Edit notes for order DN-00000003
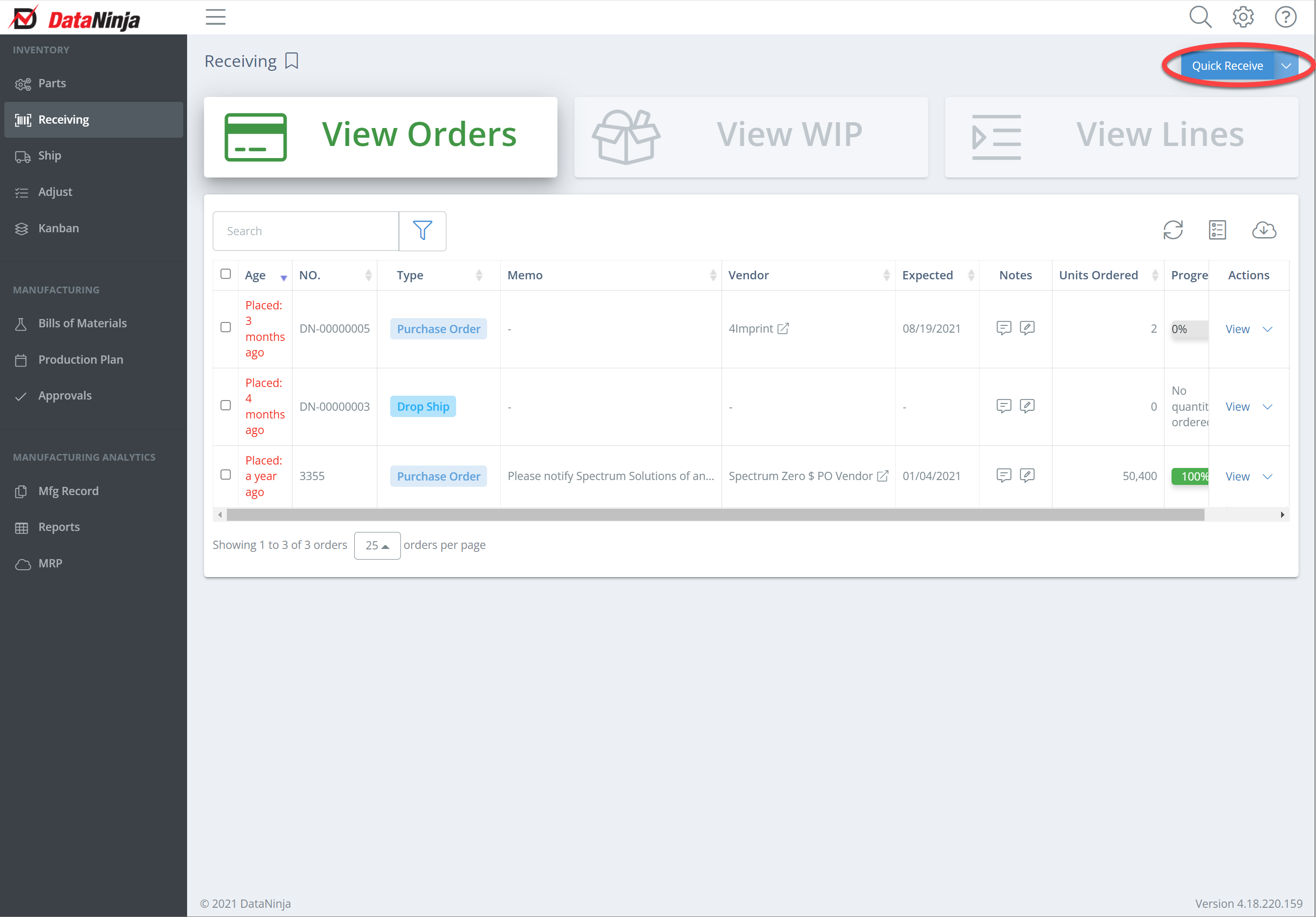Screen dimensions: 1316x917 pyautogui.click(x=1027, y=406)
